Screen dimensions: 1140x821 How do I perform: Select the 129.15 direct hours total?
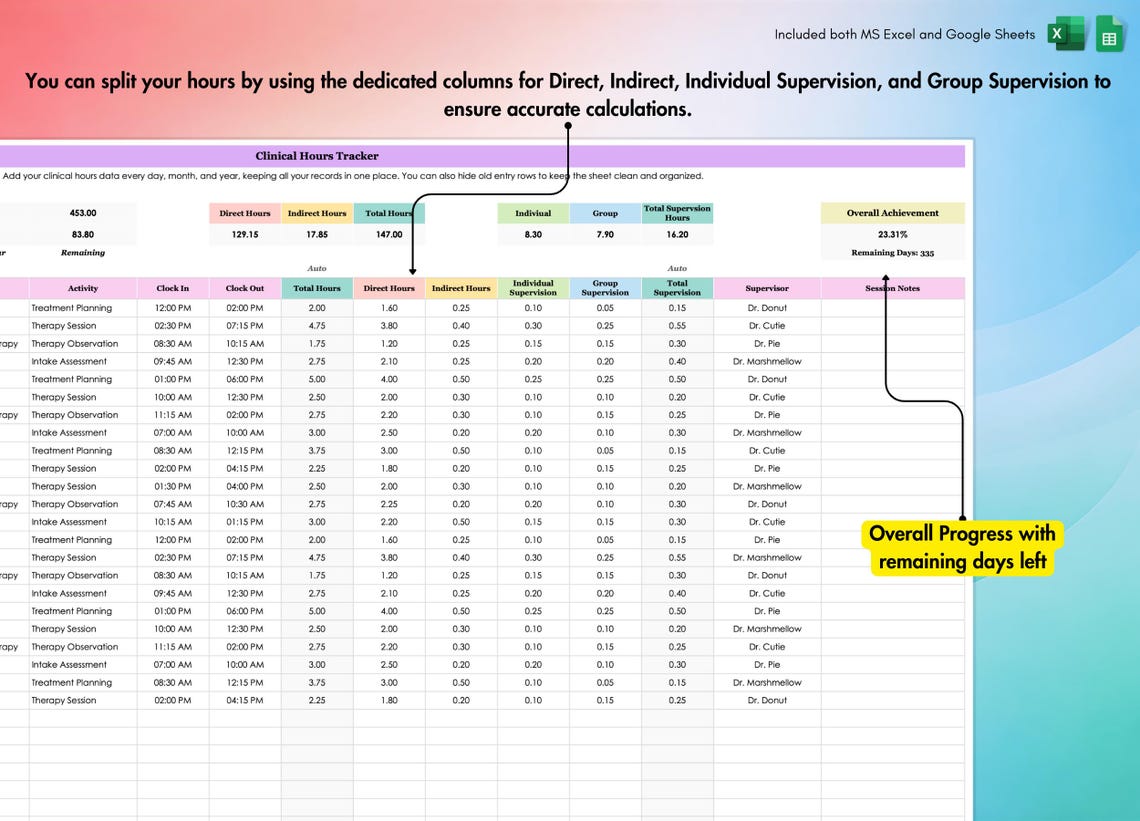pos(245,234)
